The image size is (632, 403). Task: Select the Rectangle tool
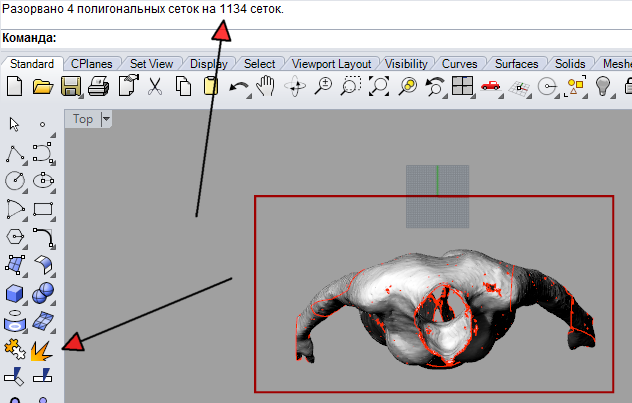[x=43, y=210]
